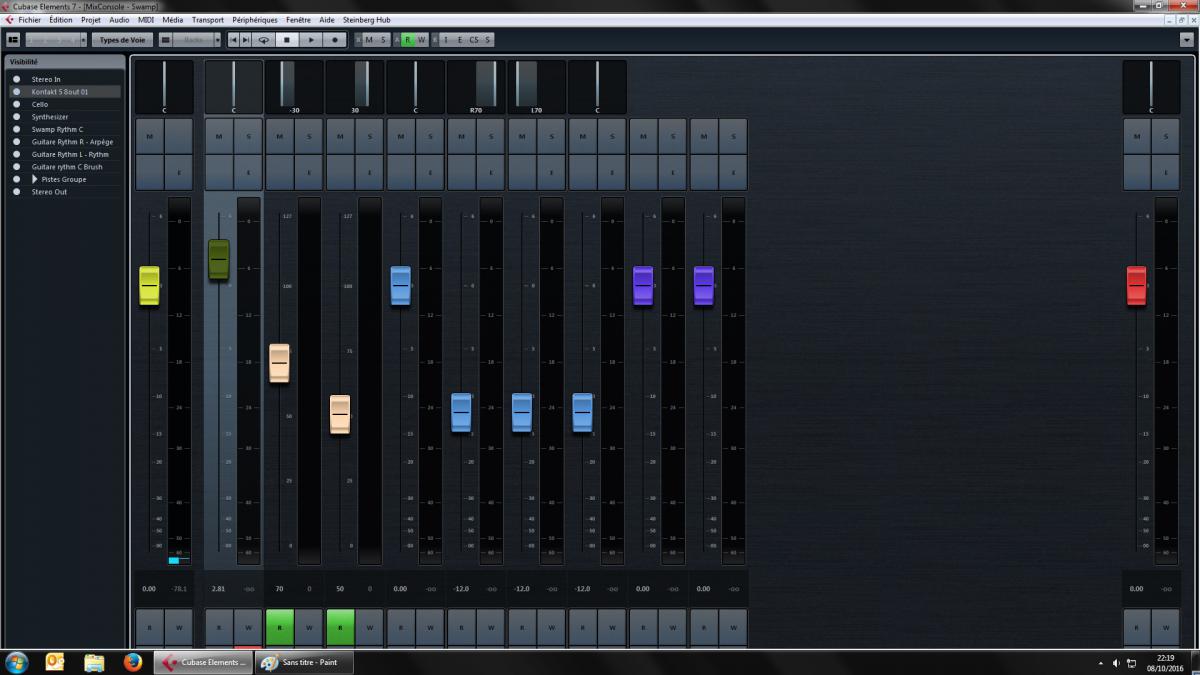The width and height of the screenshot is (1200, 675).
Task: Mute the channel with the red fader
Action: [1137, 136]
